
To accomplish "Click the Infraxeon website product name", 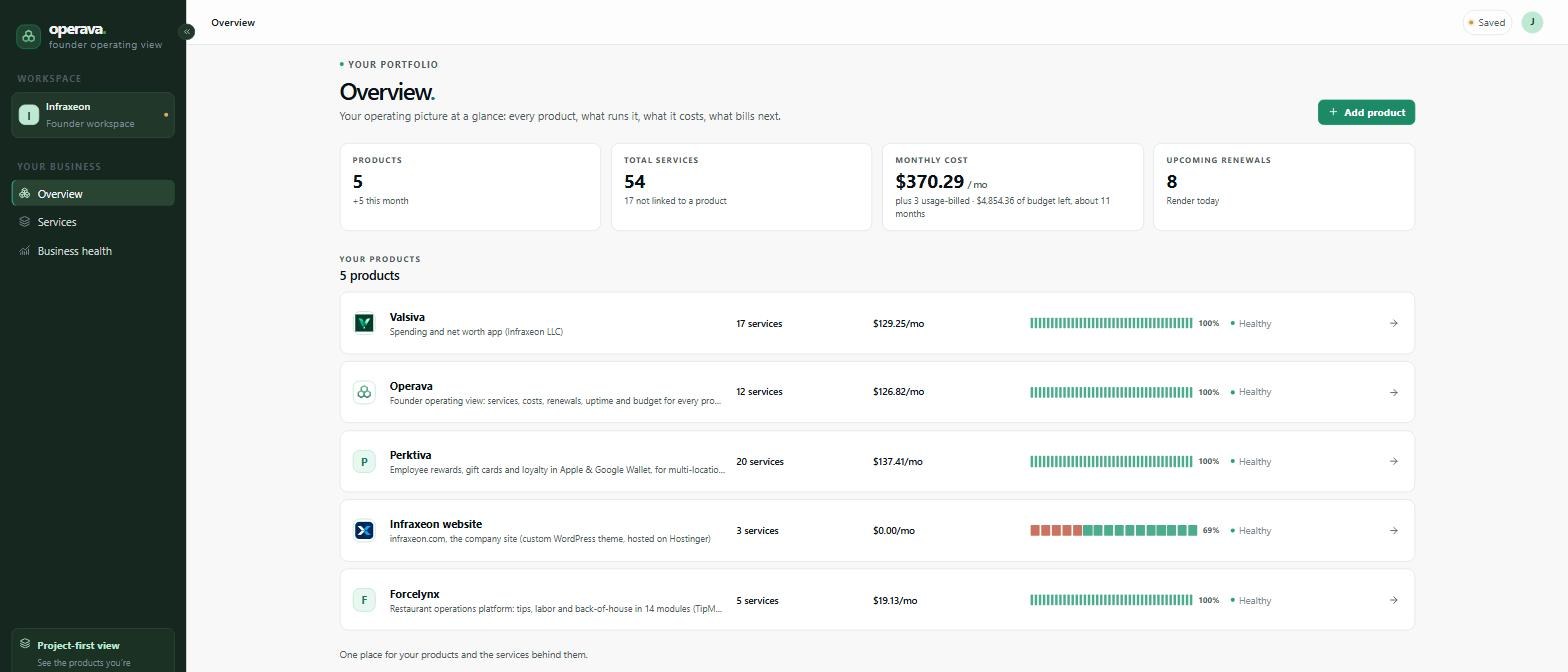I will [x=436, y=524].
